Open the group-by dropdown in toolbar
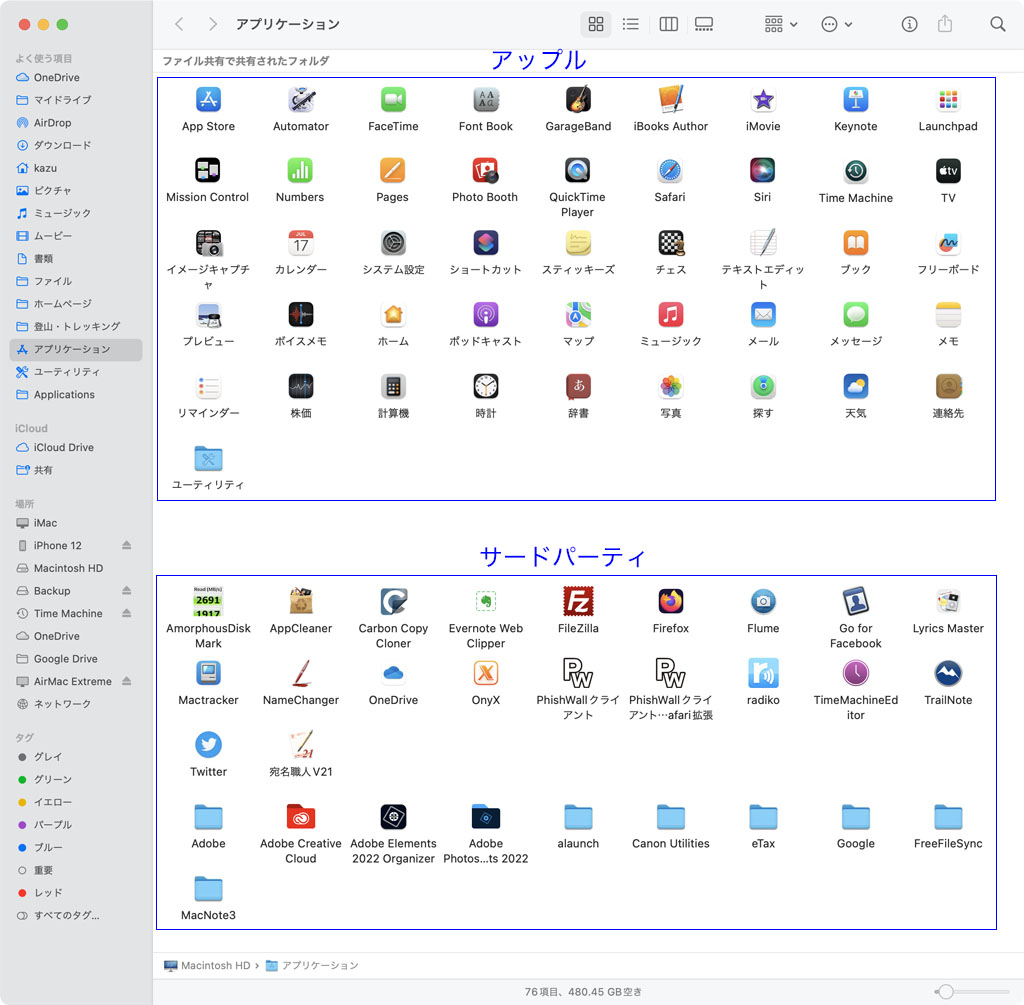The image size is (1024, 1005). point(780,24)
